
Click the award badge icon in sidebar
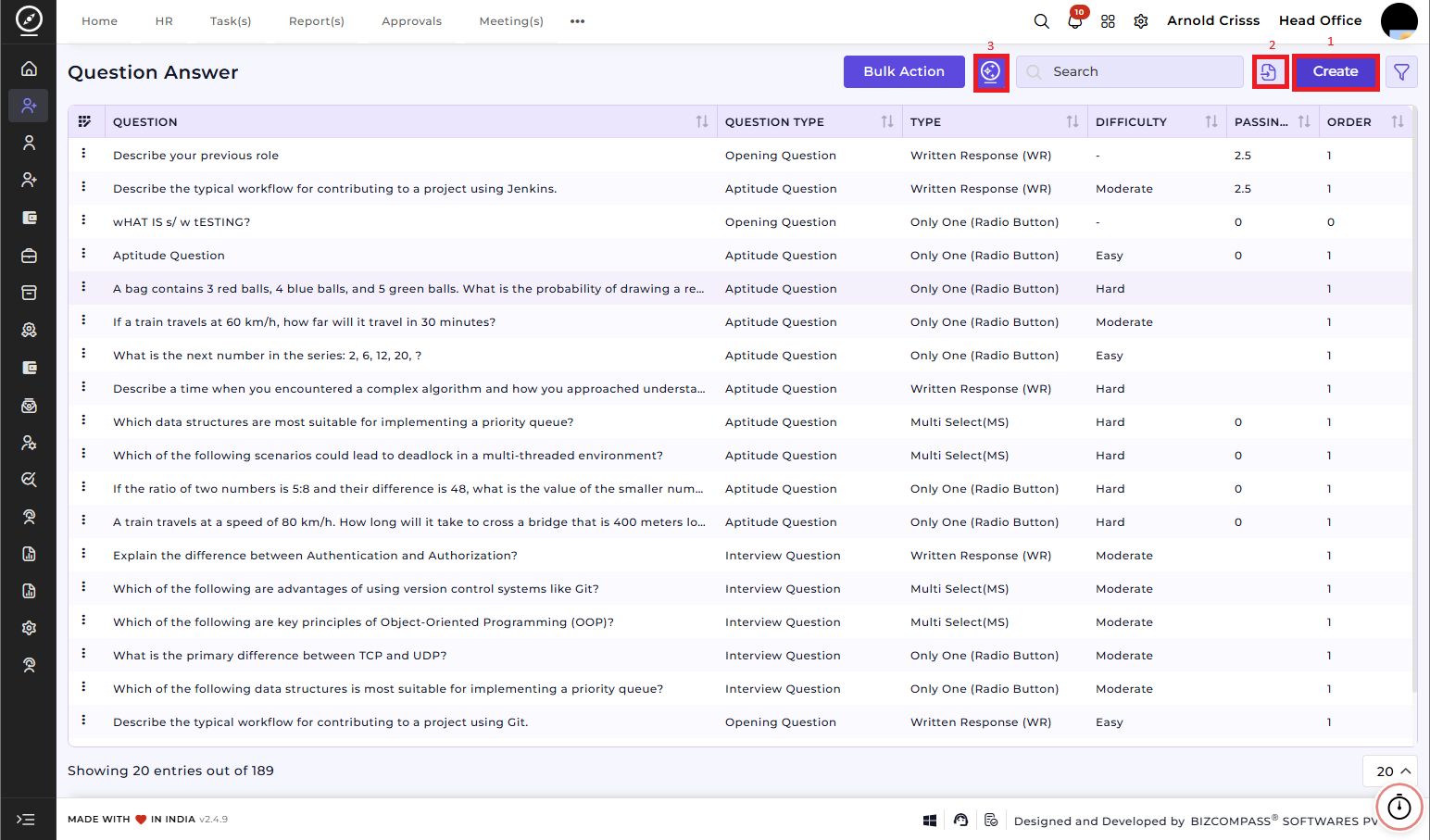click(29, 330)
